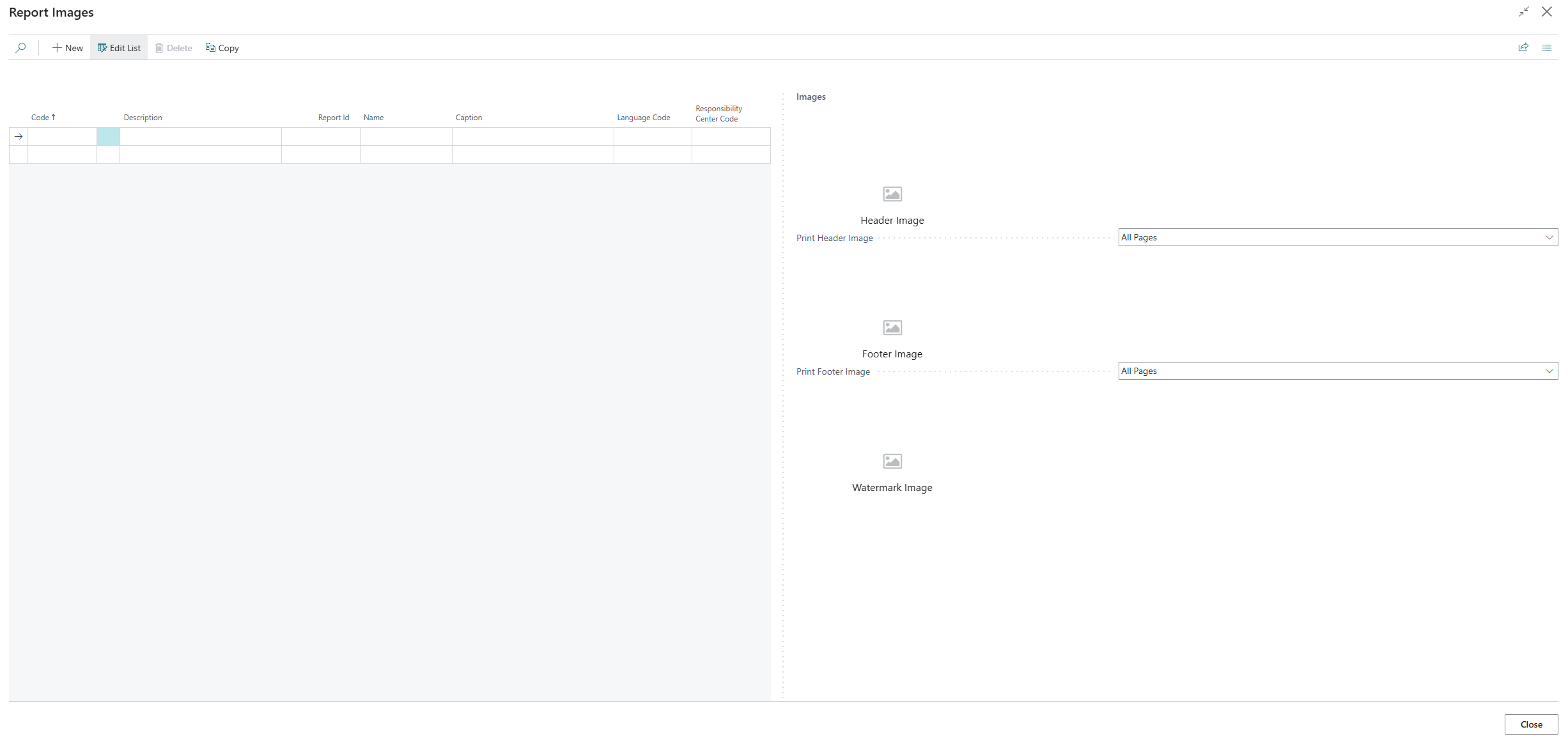The width and height of the screenshot is (1568, 741).
Task: Open the Print Footer Image dropdown
Action: [1337, 371]
